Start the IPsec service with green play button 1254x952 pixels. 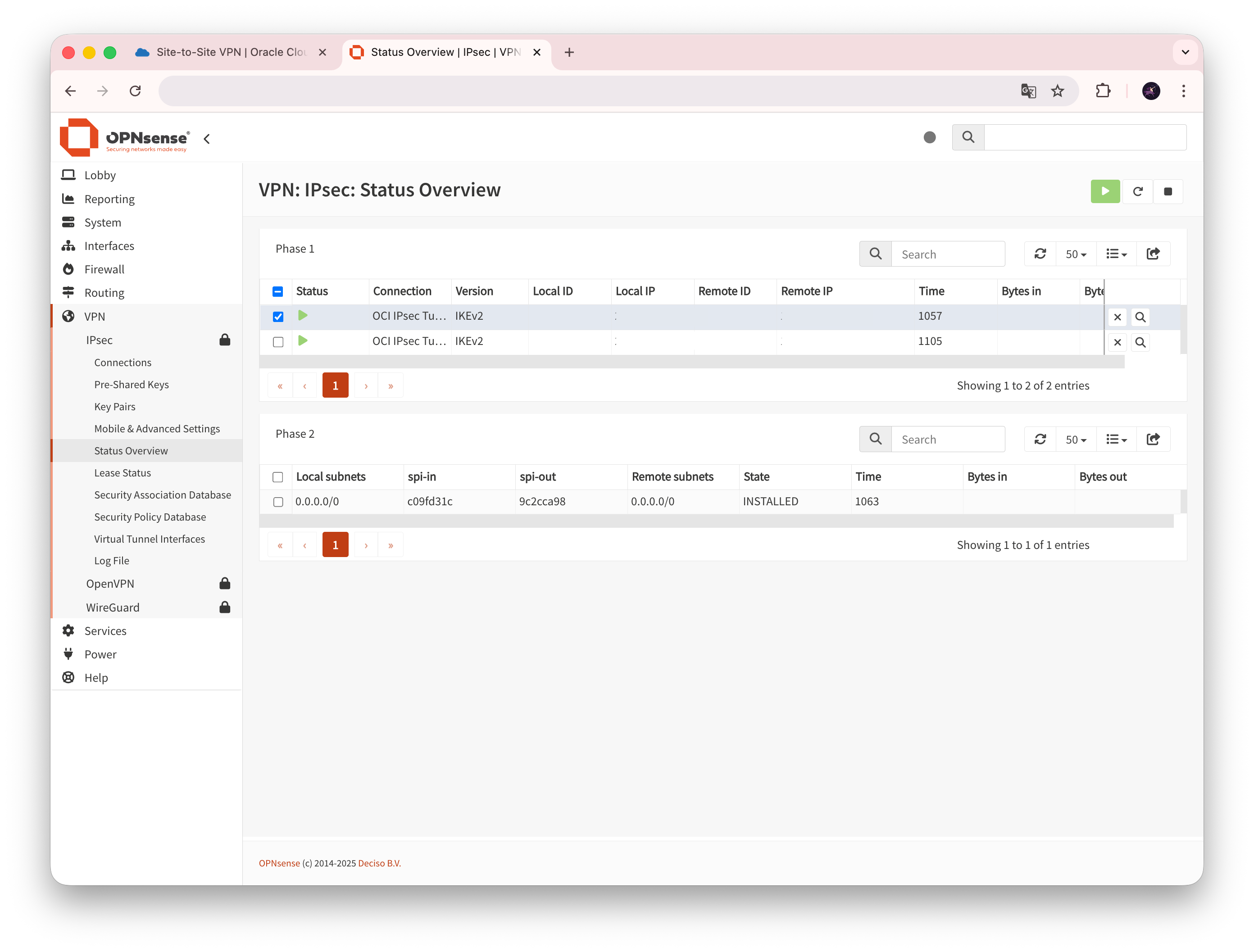click(1105, 191)
